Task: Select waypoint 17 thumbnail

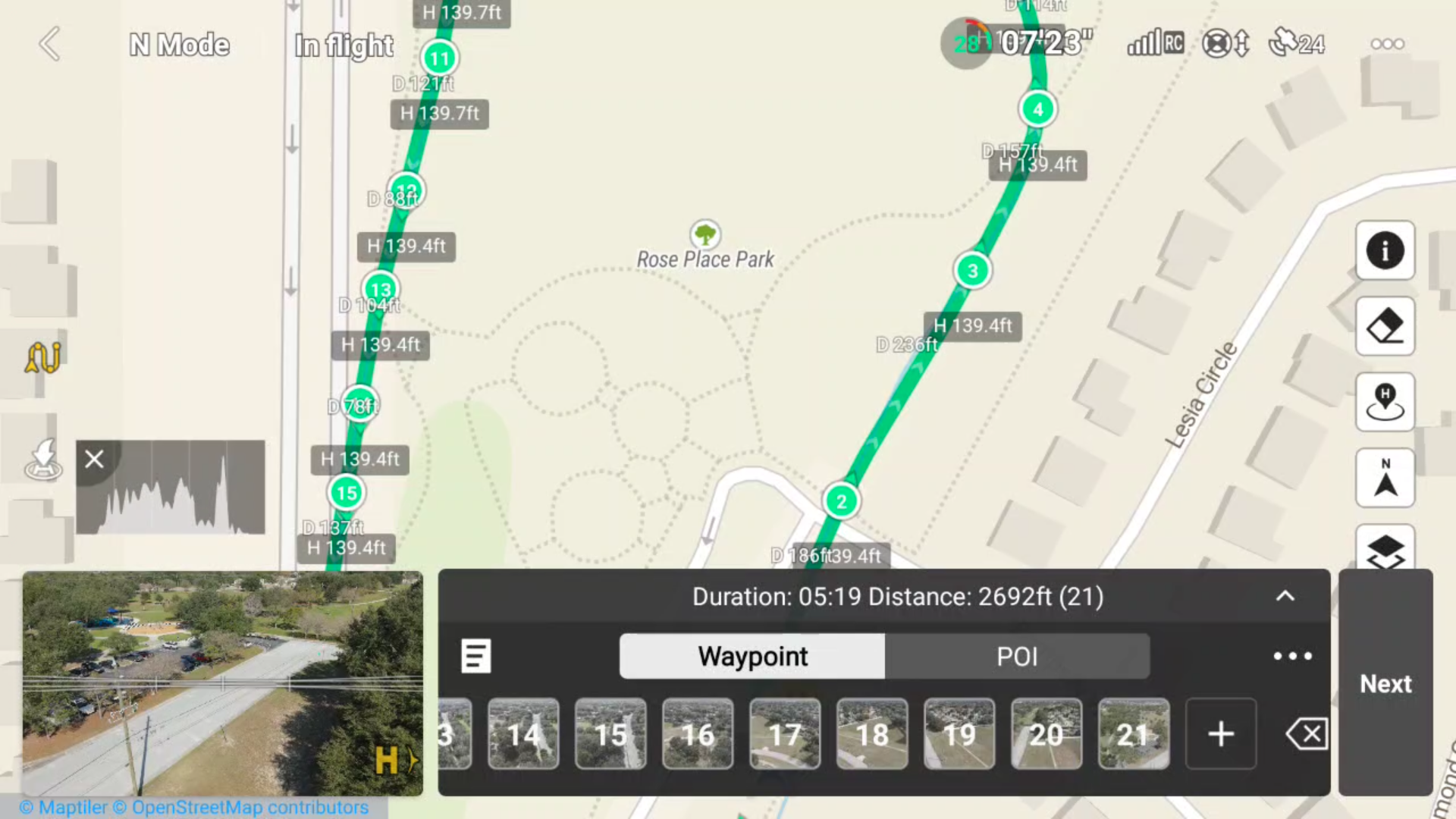Action: click(785, 734)
